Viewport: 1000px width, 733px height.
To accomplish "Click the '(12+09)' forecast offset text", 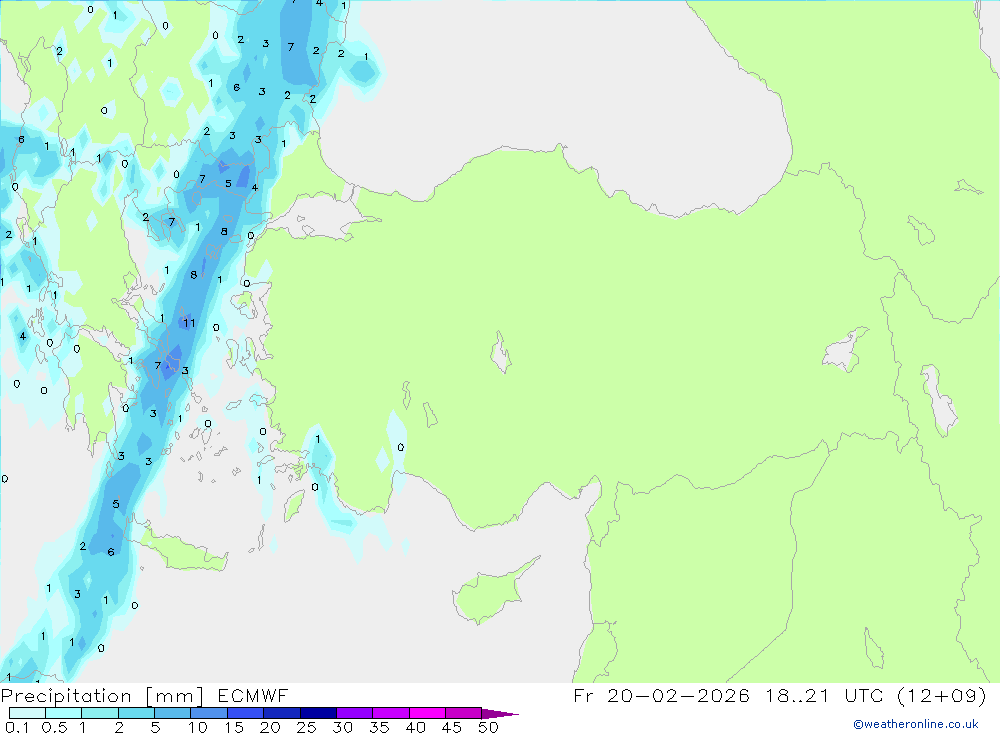I will click(x=941, y=695).
